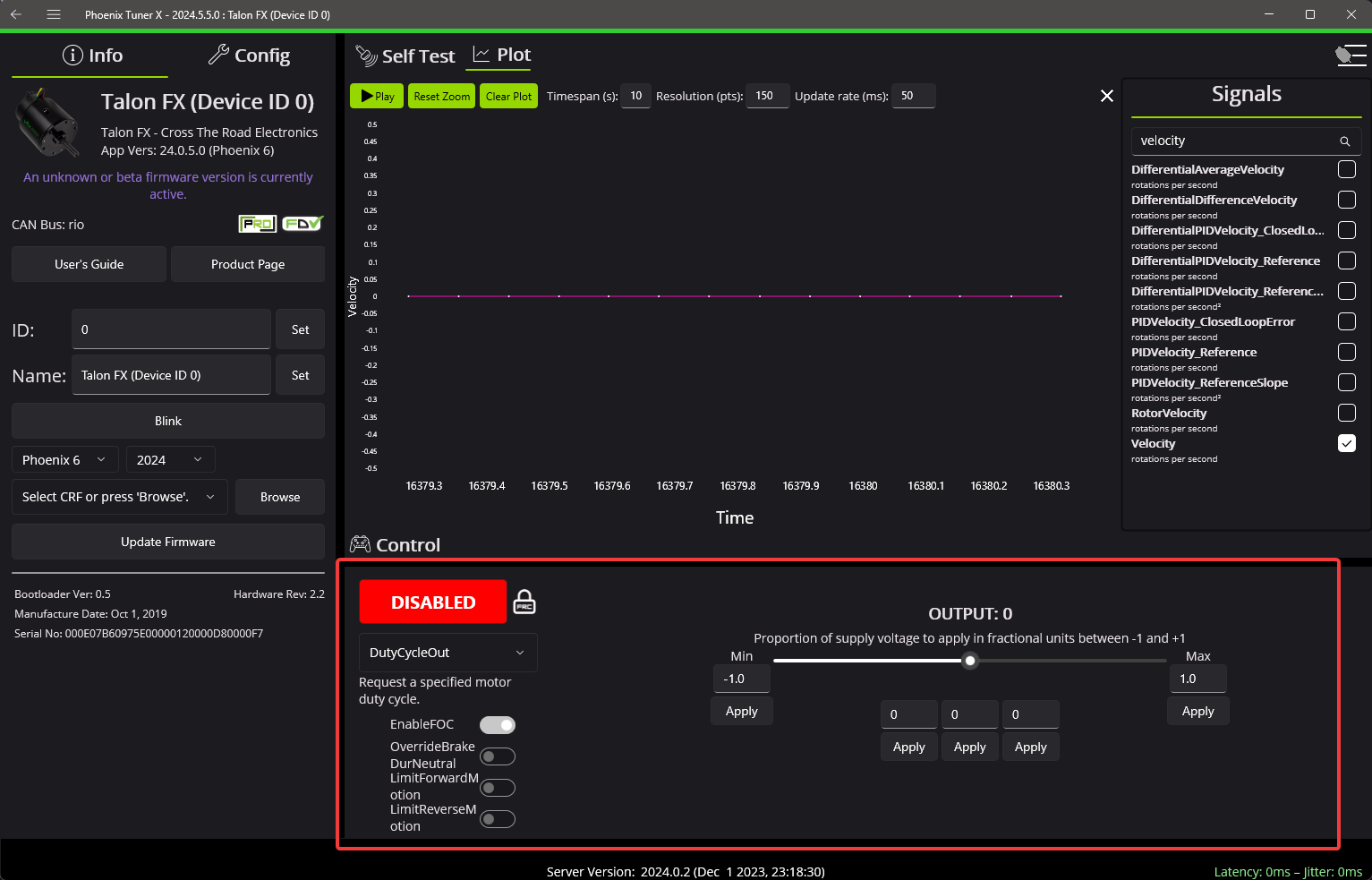Screen dimensions: 1372x880
Task: Click the signals panel toggle icon
Action: [1351, 56]
